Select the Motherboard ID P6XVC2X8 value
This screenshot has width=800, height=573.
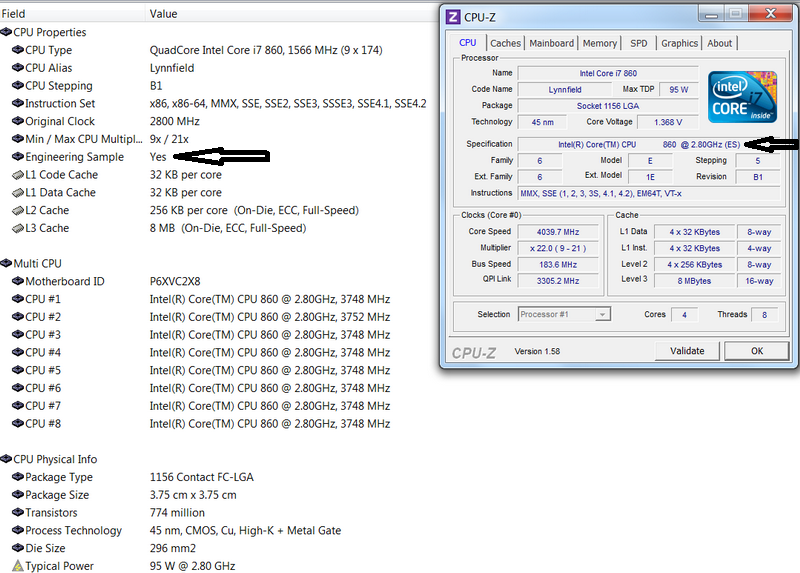coord(175,281)
